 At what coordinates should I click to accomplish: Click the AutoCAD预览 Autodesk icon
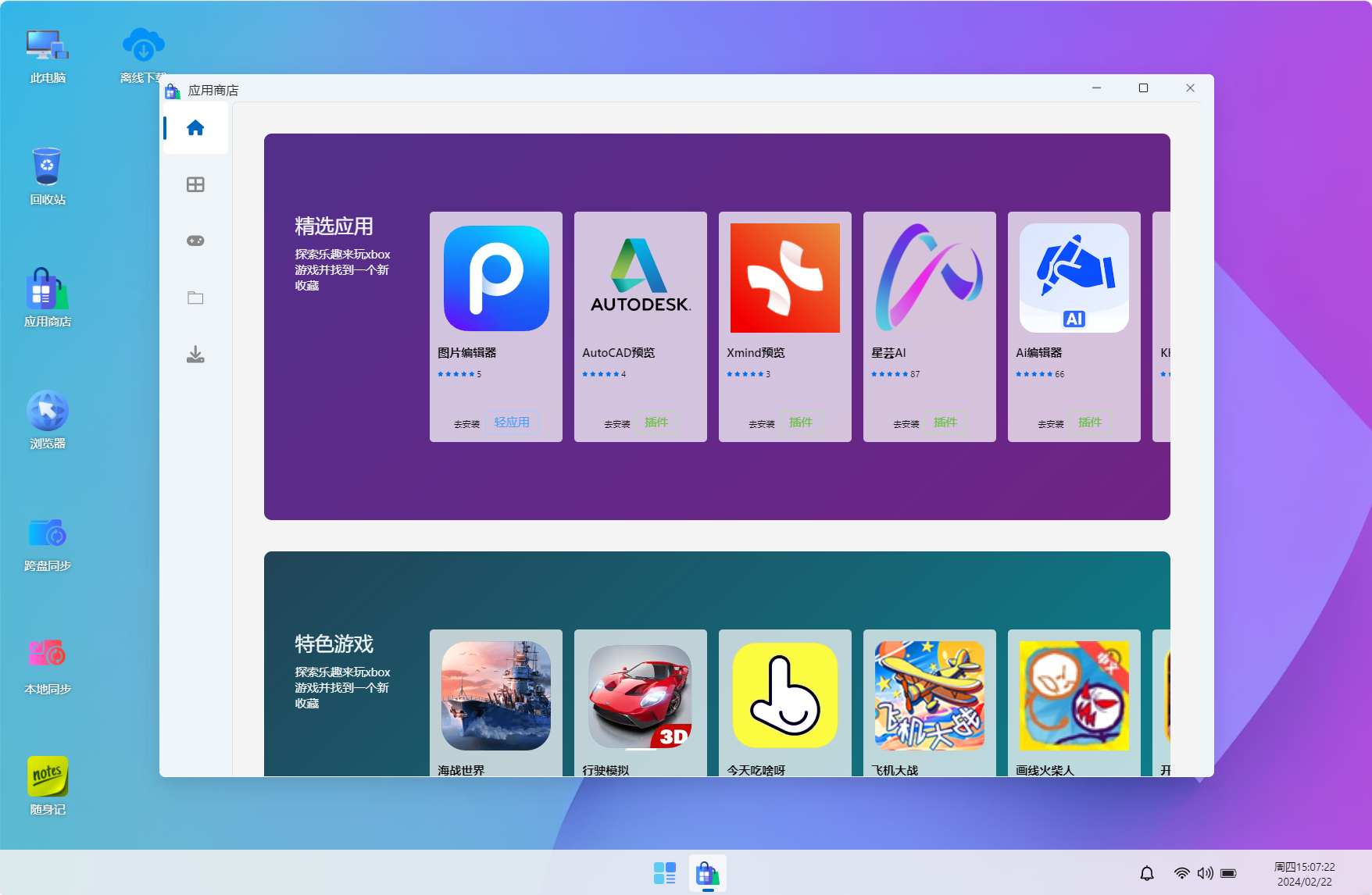point(641,278)
